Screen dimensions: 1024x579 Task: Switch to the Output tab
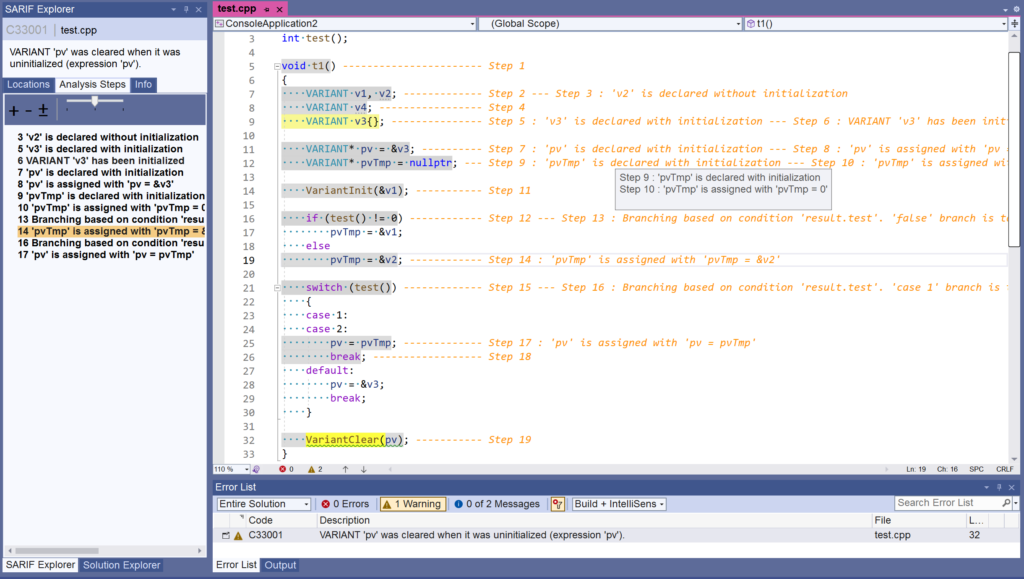279,565
